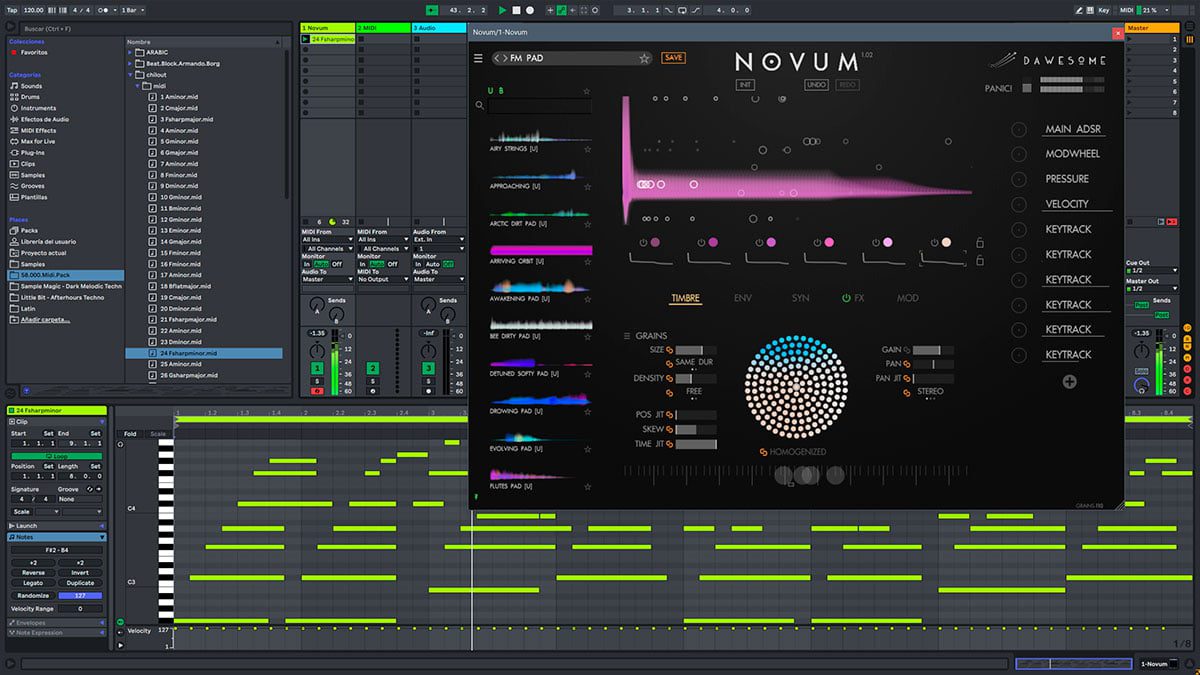1200x675 pixels.
Task: Click the link icon next to HOMOGENIZED
Action: pos(763,452)
